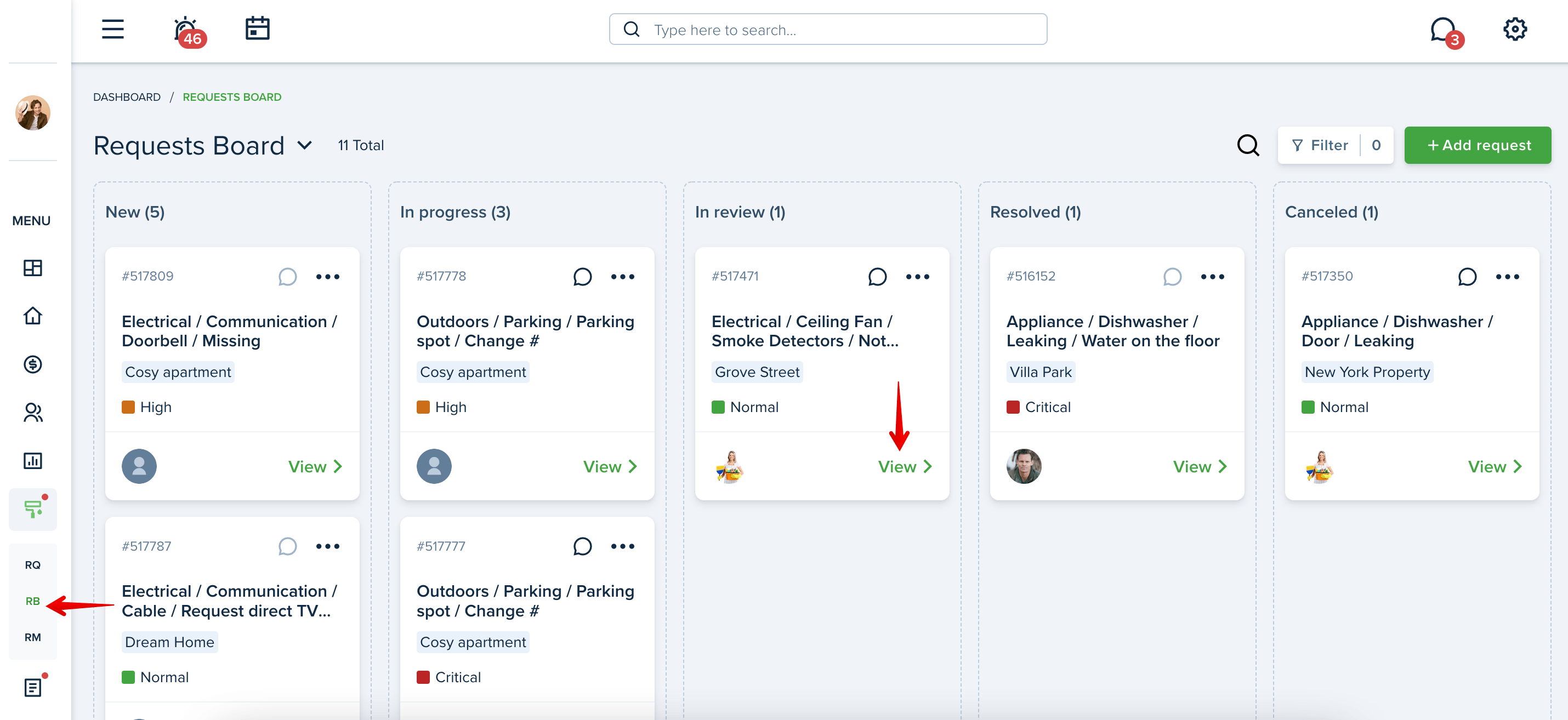The width and height of the screenshot is (1568, 720).
Task: Click the REQUESTS BOARD breadcrumb
Action: coord(232,98)
